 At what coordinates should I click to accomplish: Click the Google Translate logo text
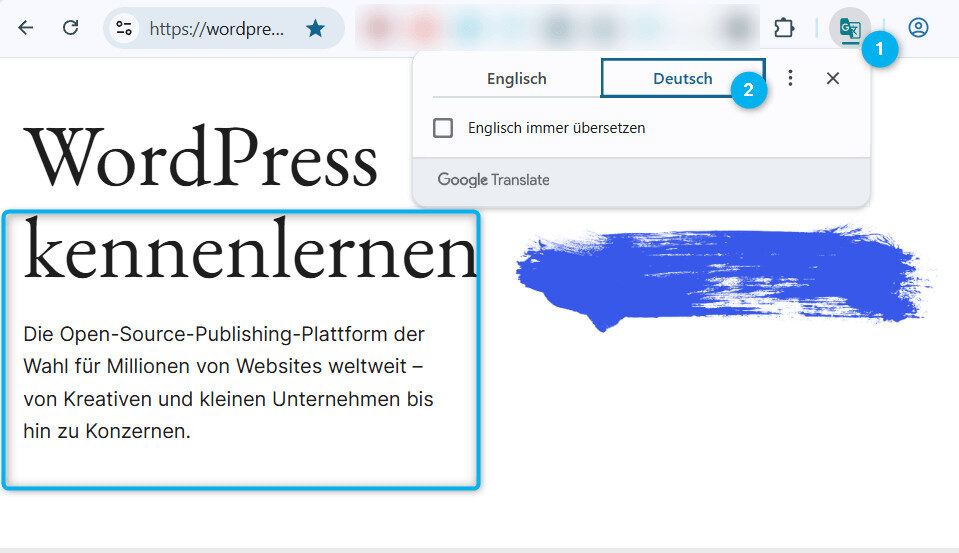(493, 180)
